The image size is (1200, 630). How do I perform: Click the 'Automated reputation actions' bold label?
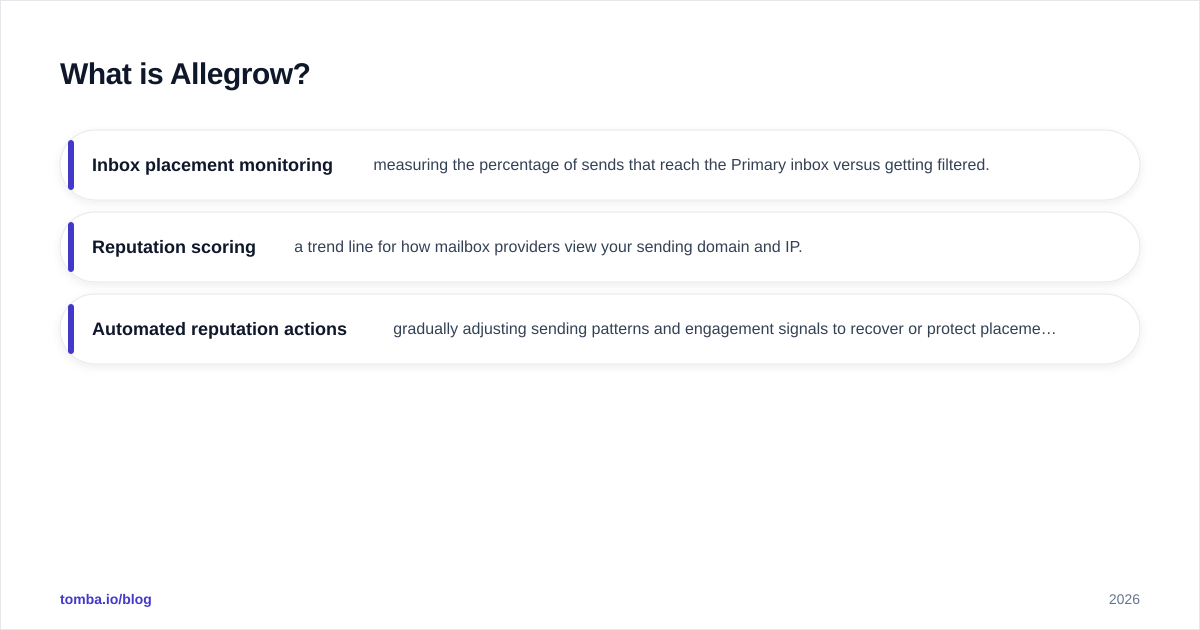coord(219,329)
